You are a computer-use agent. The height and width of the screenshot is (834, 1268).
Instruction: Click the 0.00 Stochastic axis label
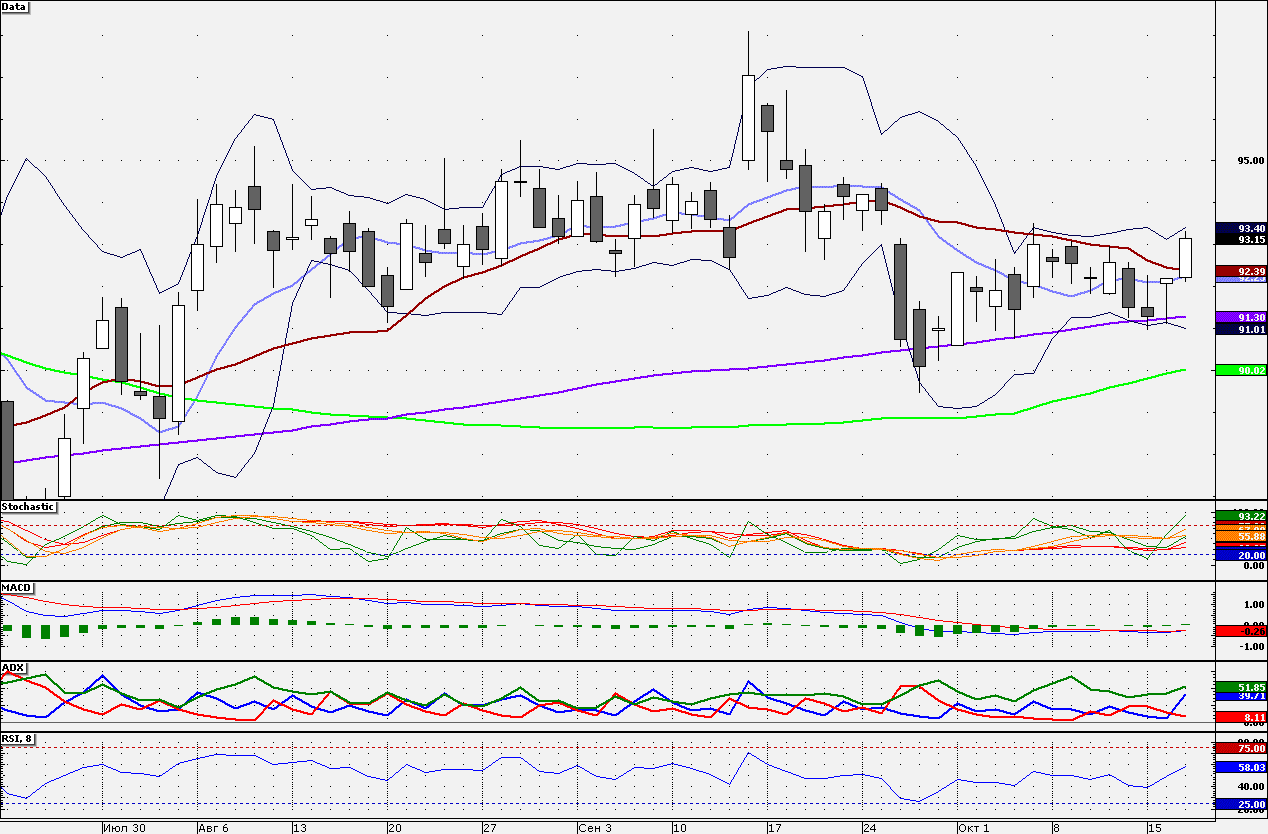pyautogui.click(x=1252, y=566)
